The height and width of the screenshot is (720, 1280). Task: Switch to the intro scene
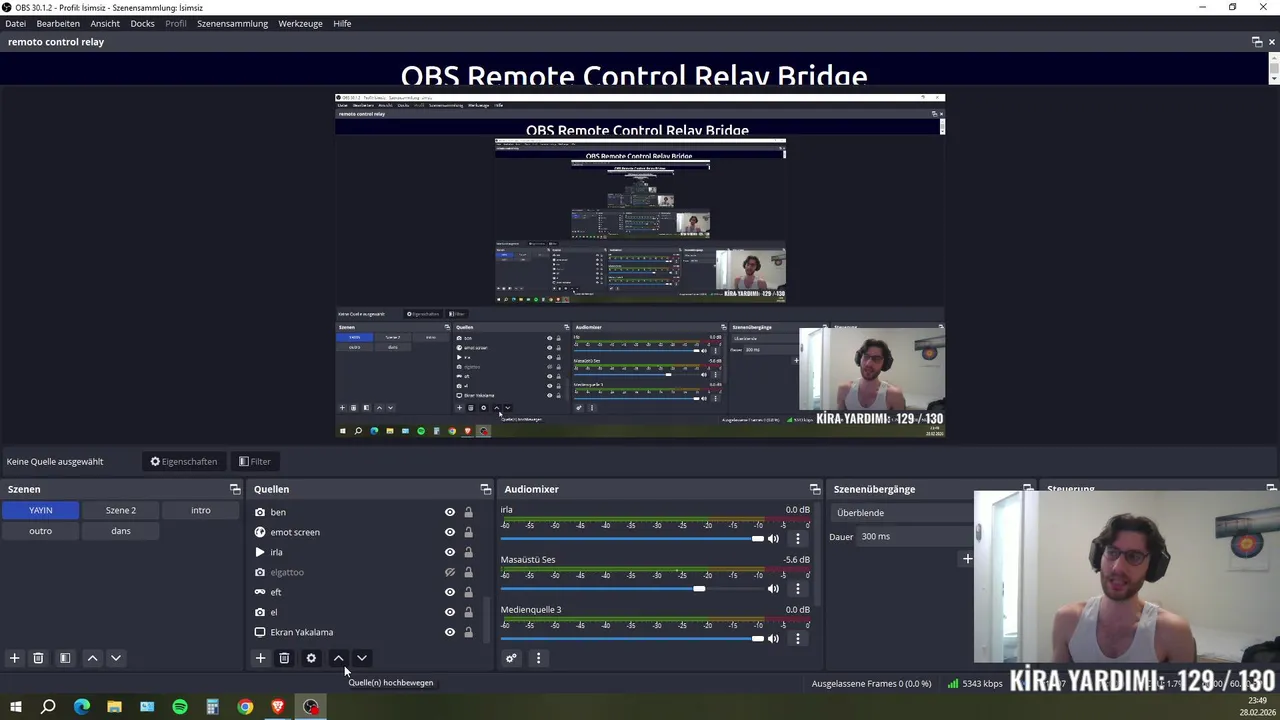[201, 510]
